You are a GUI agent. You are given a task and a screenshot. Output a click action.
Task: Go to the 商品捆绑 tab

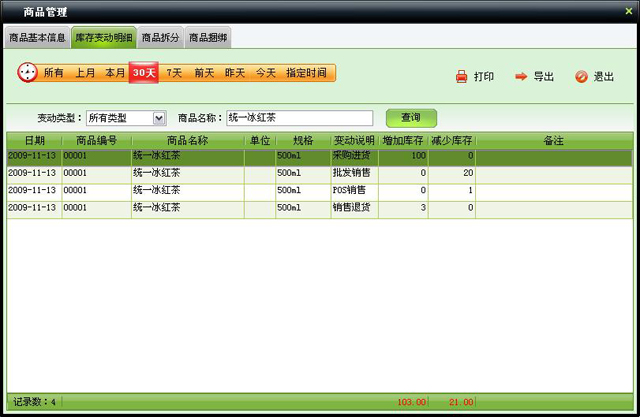[208, 38]
